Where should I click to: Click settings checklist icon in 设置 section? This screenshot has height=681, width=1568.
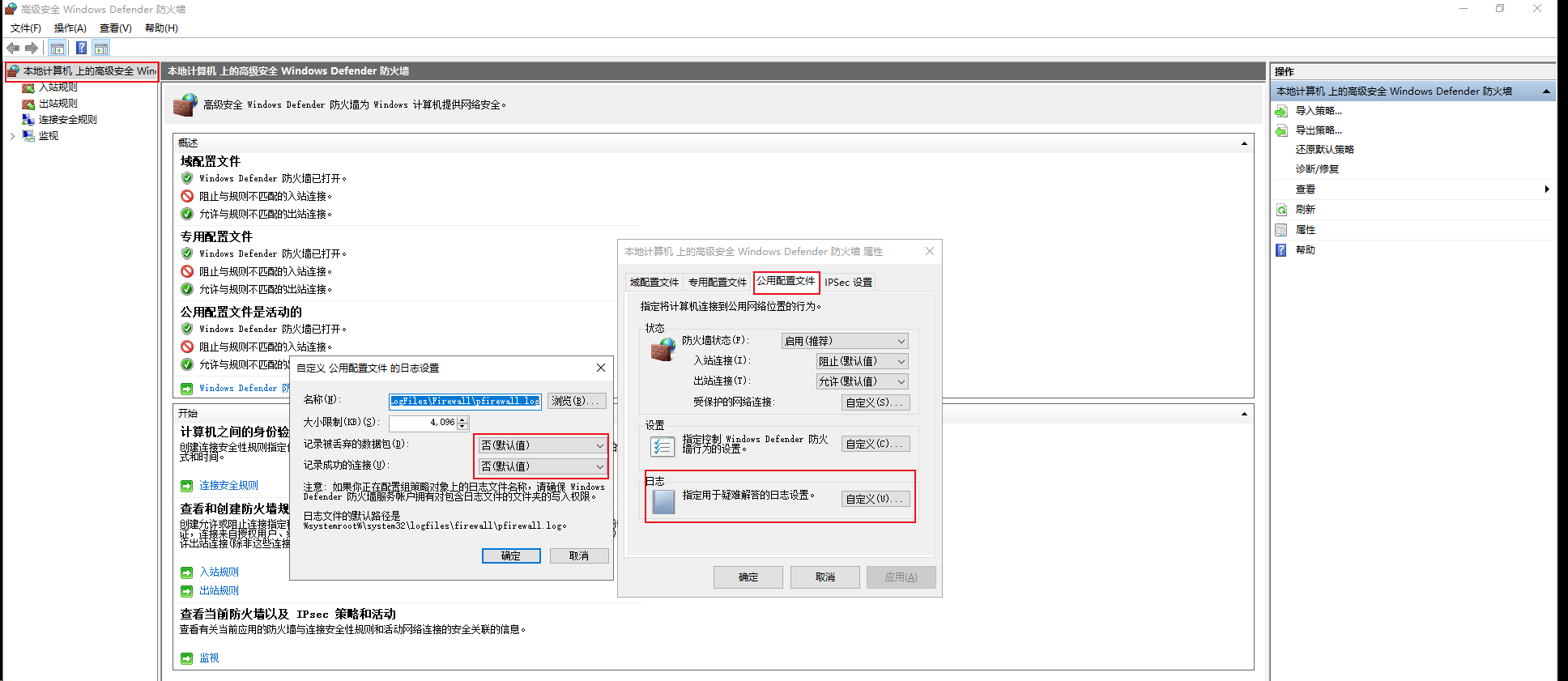[663, 446]
